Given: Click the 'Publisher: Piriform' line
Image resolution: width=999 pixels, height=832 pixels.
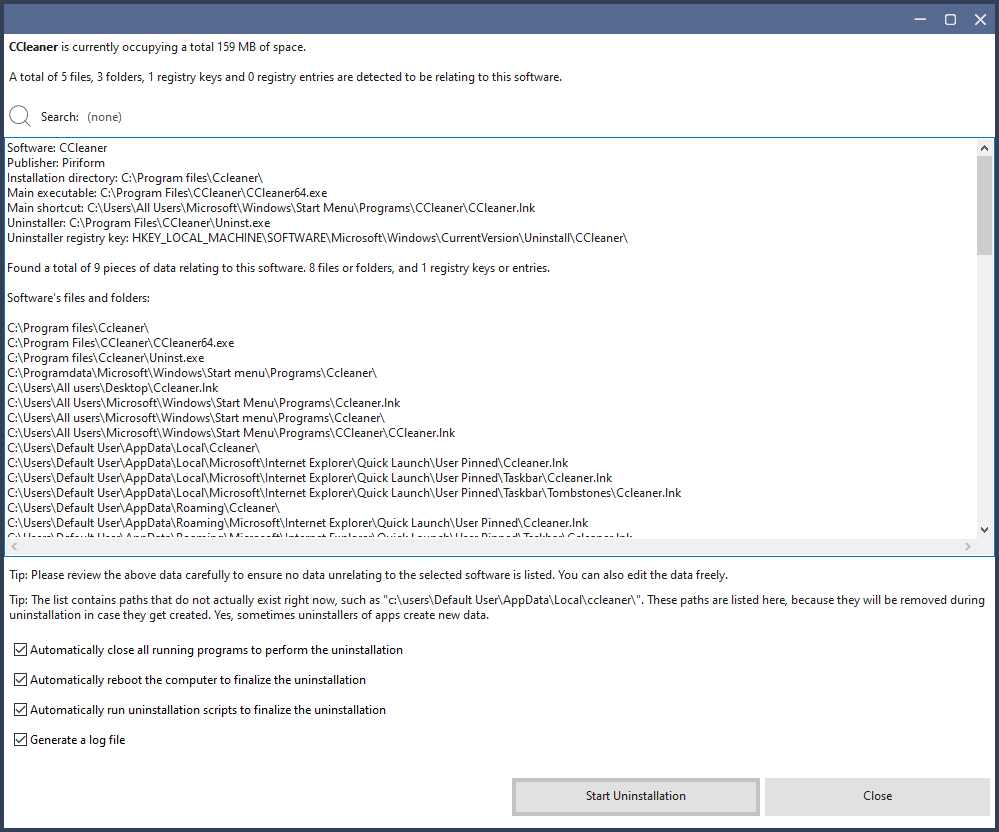Looking at the screenshot, I should coord(56,163).
